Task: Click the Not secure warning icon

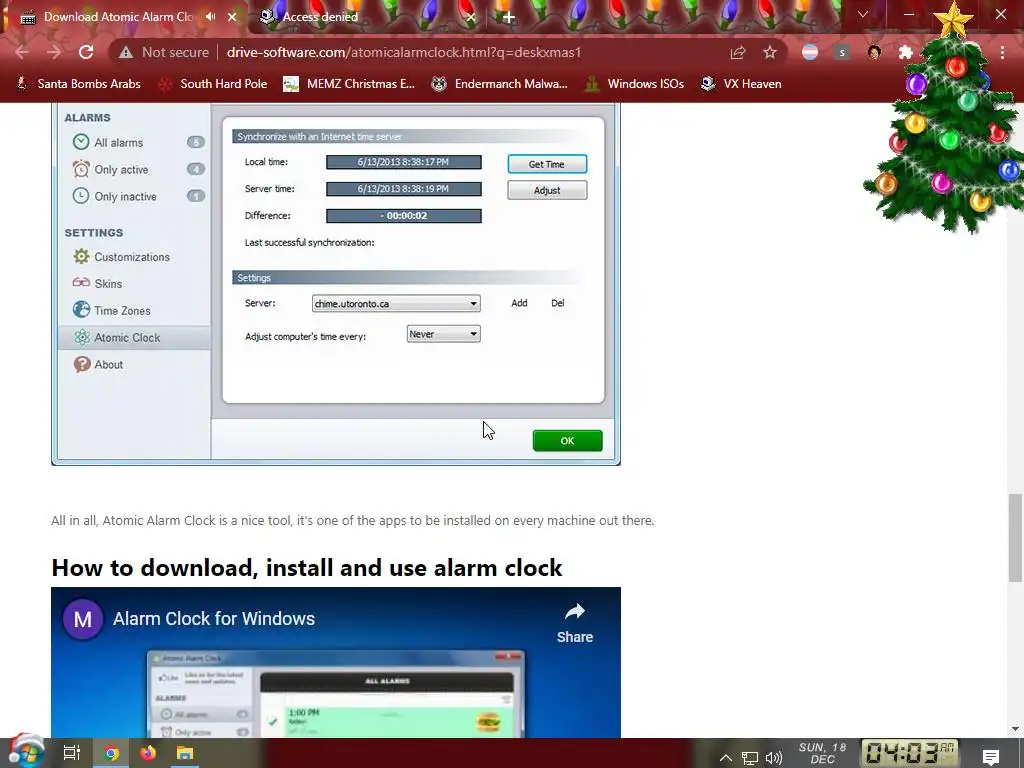Action: click(x=125, y=52)
